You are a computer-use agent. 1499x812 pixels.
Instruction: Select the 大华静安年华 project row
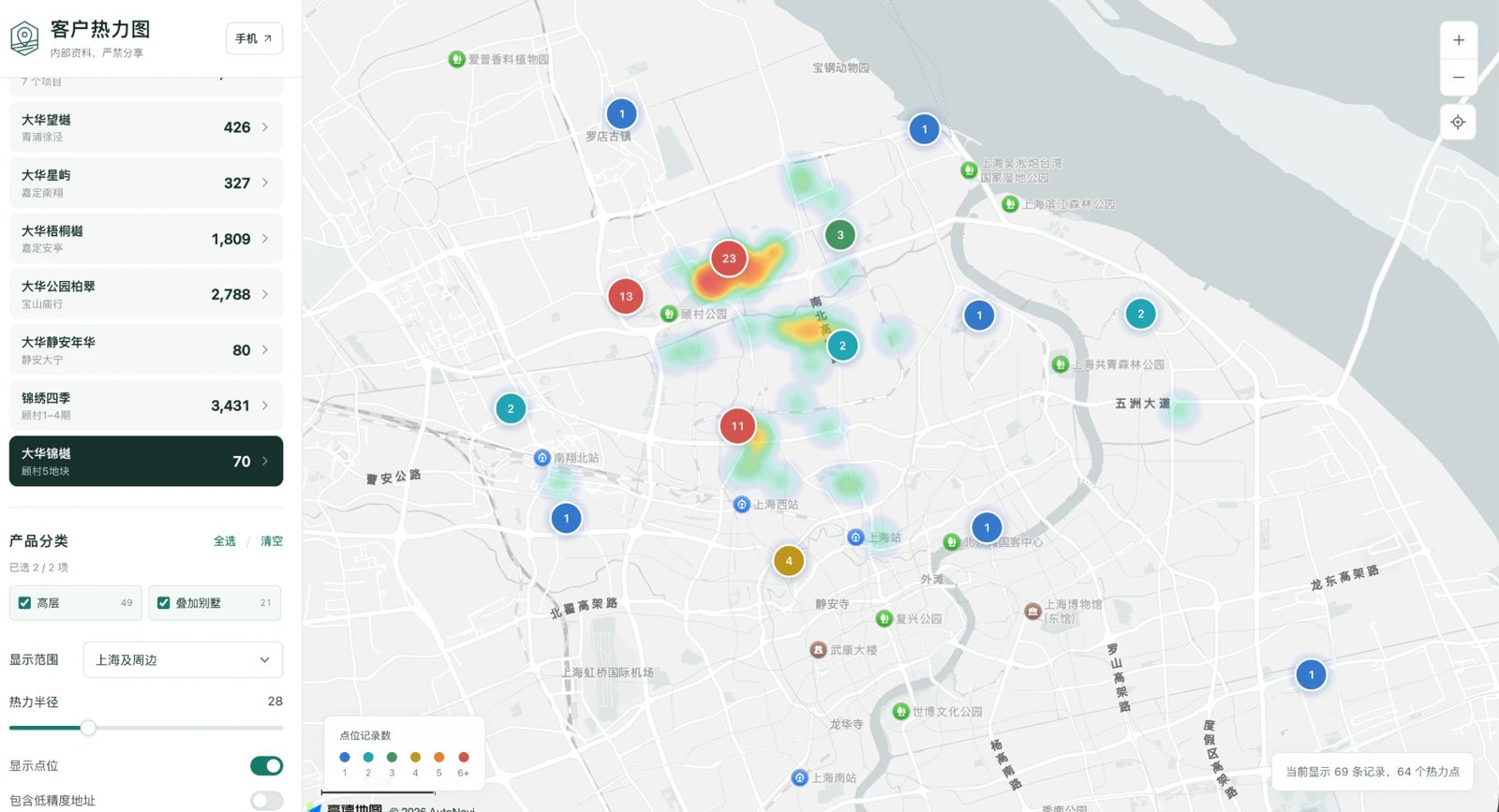[146, 350]
